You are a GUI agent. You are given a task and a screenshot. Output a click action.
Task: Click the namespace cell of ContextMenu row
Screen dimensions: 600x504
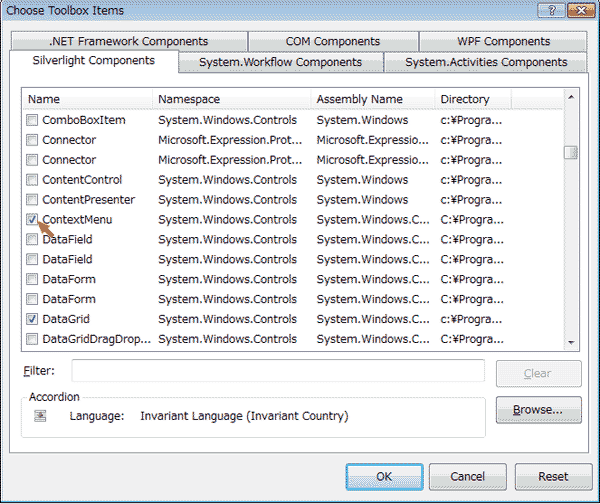tap(227, 220)
